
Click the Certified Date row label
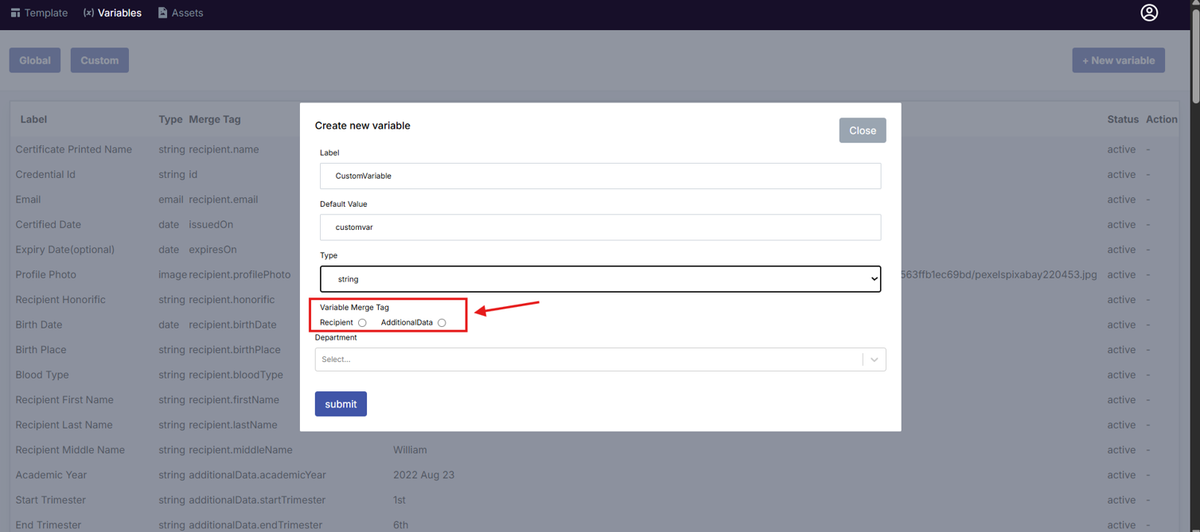click(x=48, y=224)
